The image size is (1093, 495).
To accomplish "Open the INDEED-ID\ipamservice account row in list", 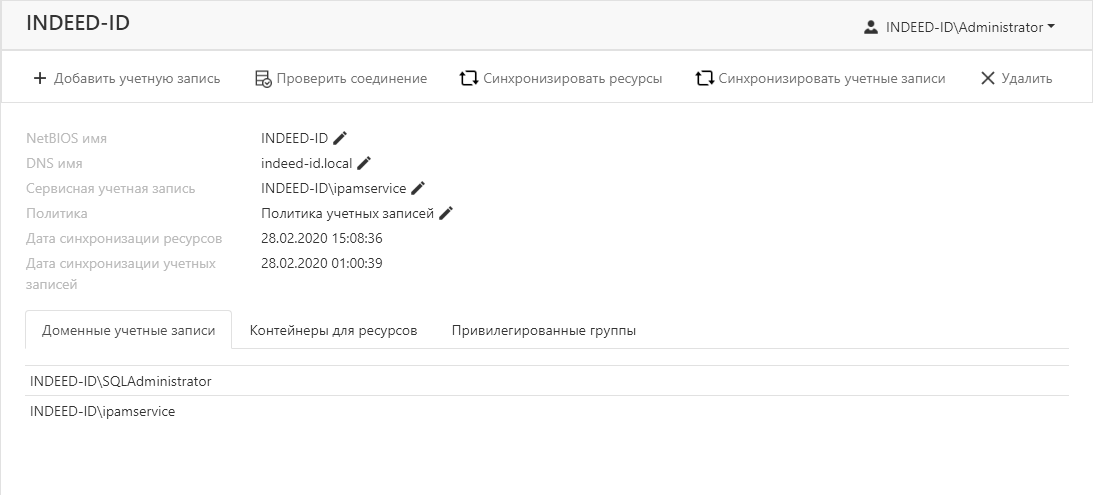I will [x=102, y=411].
